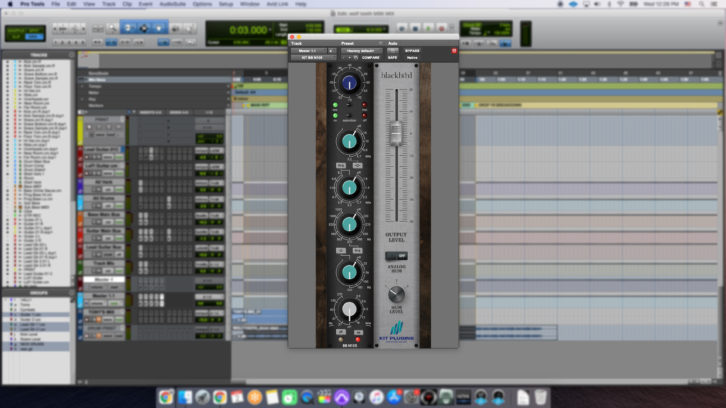Click the Stop button in the transport
Image resolution: width=726 pixels, height=408 pixels.
[415, 28]
